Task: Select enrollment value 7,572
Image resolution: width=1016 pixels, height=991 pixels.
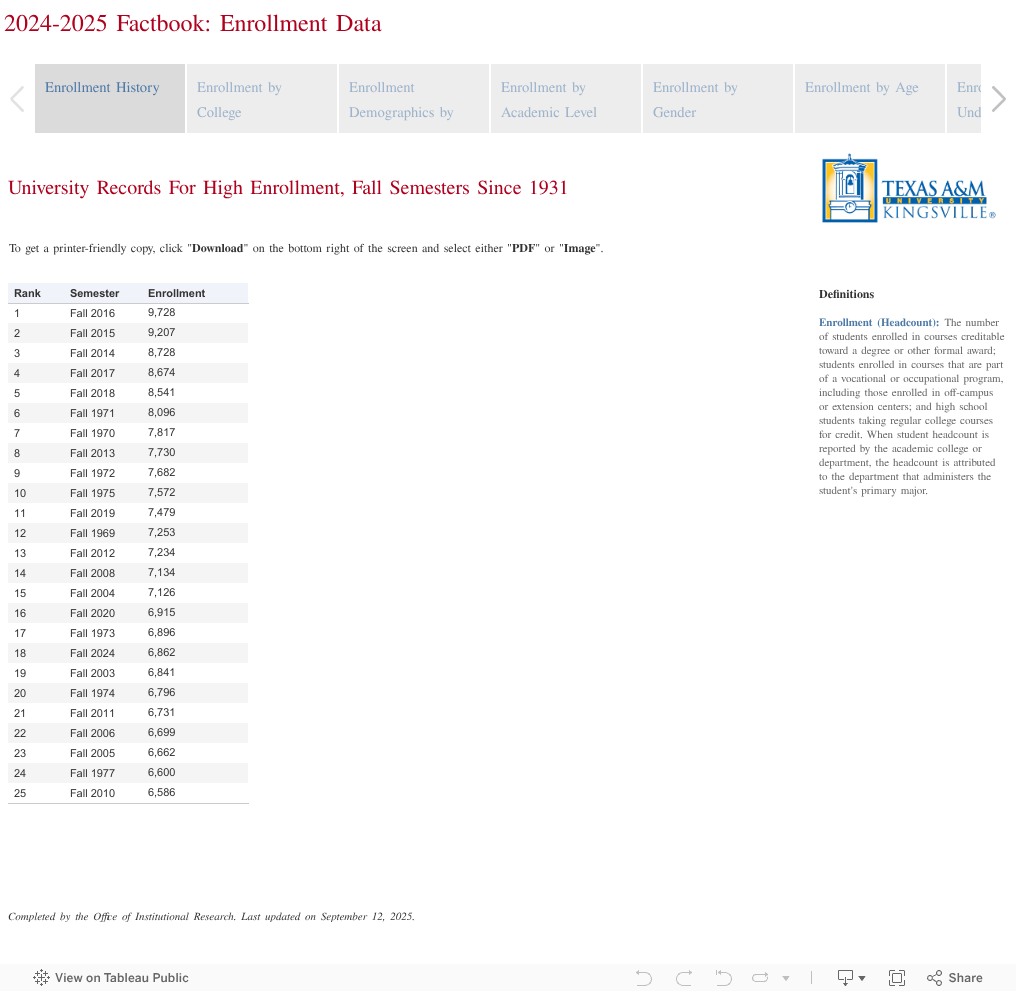Action: [x=161, y=493]
